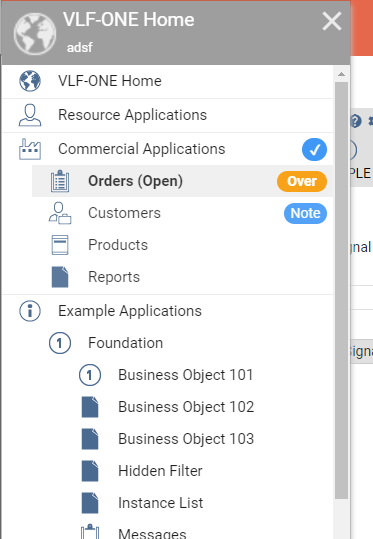The width and height of the screenshot is (373, 539).
Task: Open the Products item
Action: point(183,245)
